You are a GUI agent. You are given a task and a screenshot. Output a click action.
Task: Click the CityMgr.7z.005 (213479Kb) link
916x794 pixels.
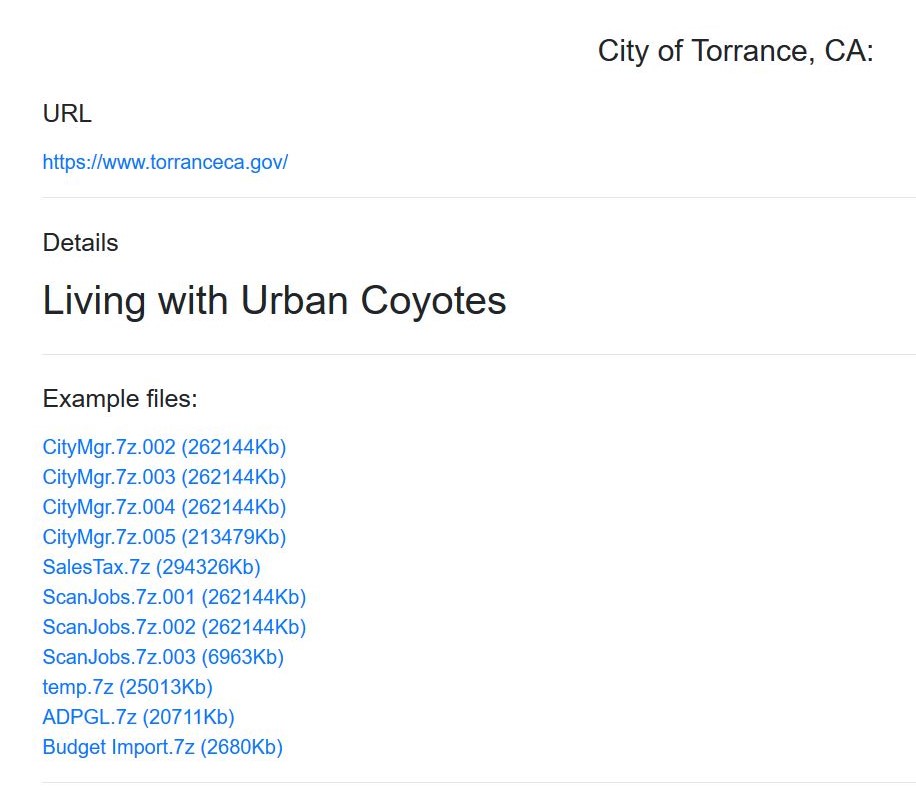[164, 538]
